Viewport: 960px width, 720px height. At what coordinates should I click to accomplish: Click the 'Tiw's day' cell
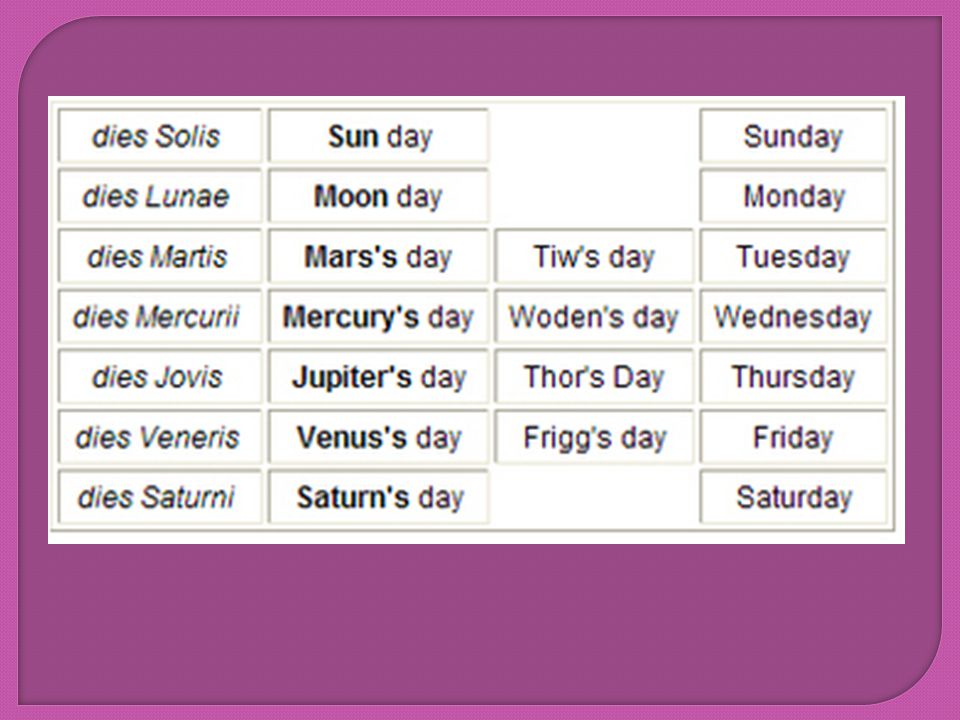[x=594, y=256]
